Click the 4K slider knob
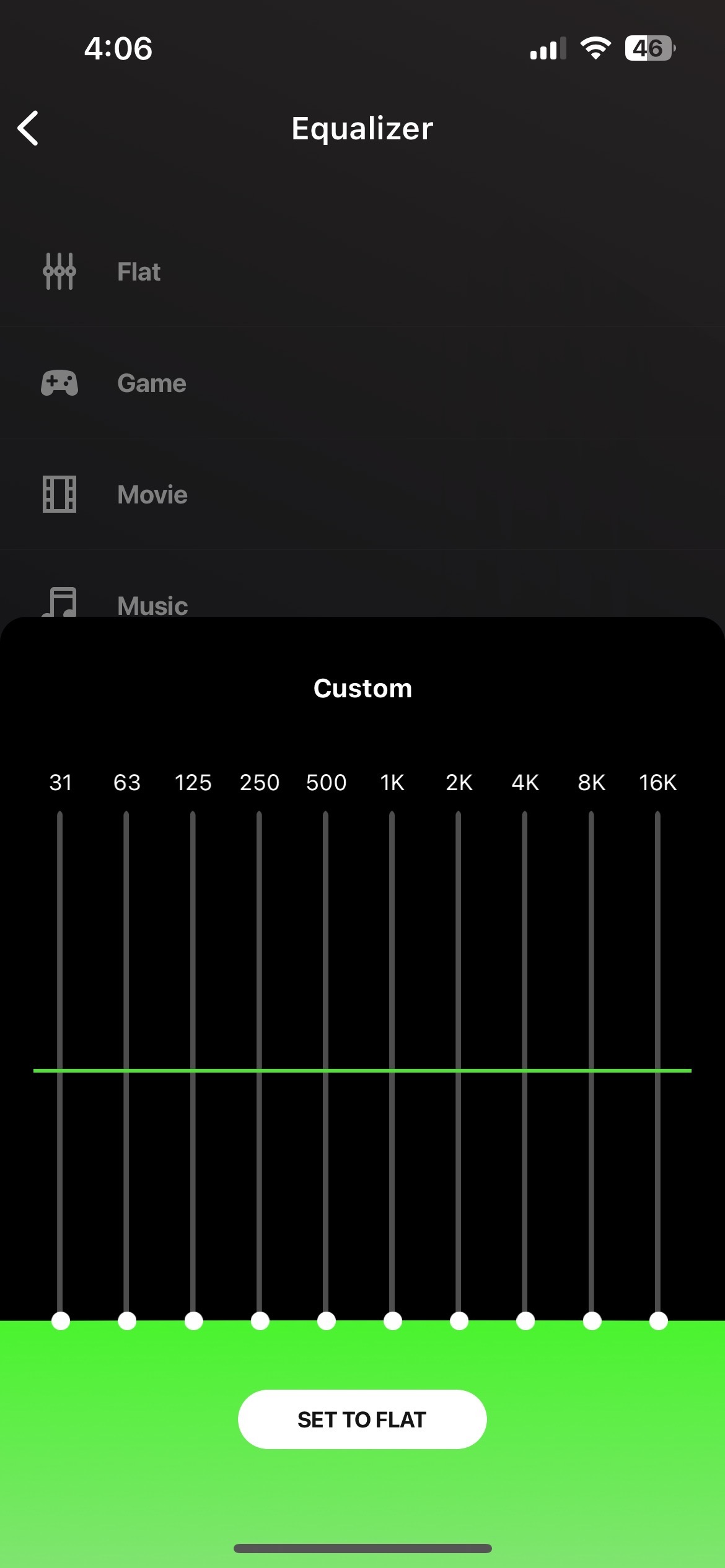The image size is (725, 1568). [x=525, y=1321]
